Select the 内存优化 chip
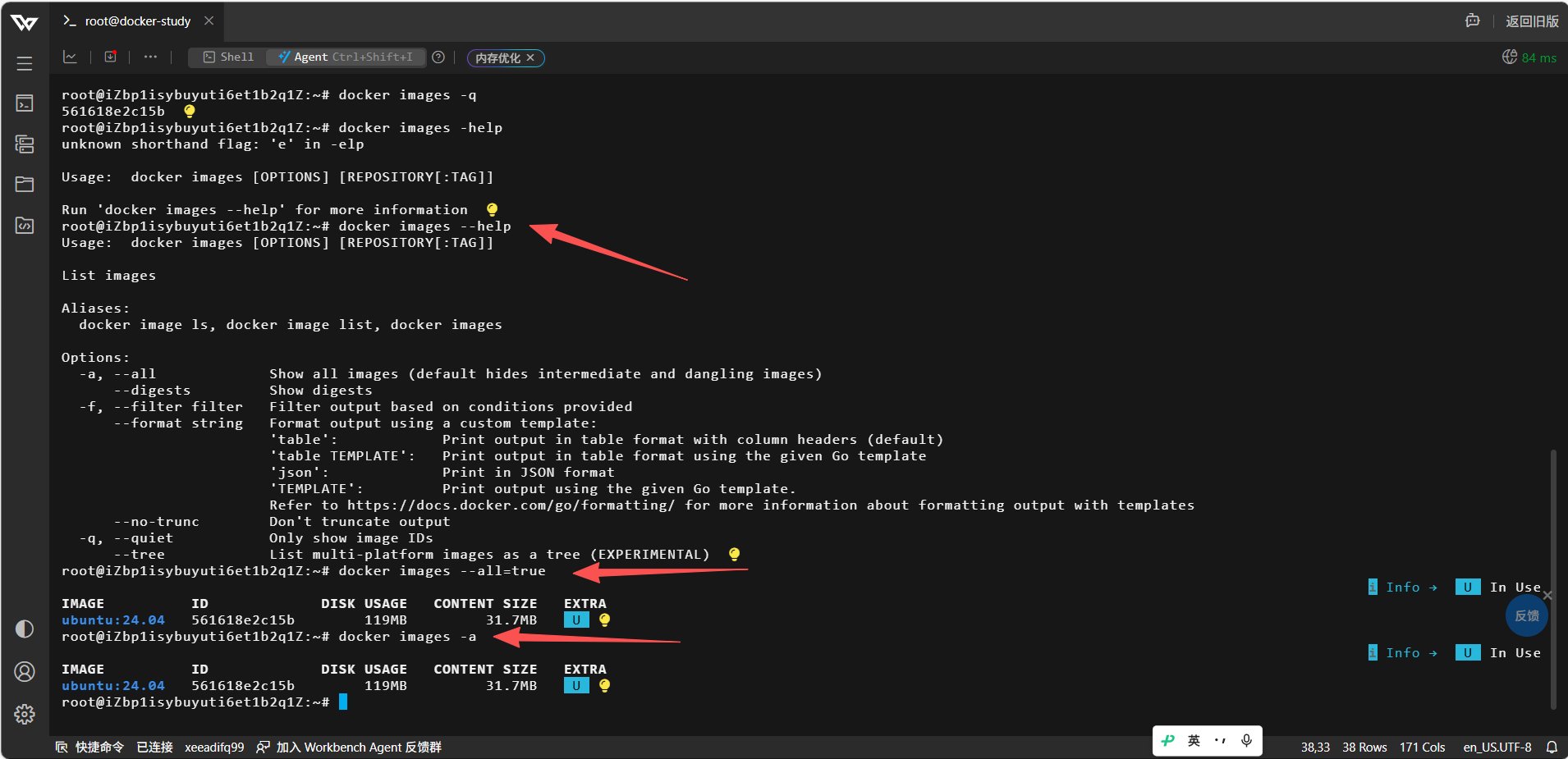This screenshot has width=1568, height=759. (497, 57)
